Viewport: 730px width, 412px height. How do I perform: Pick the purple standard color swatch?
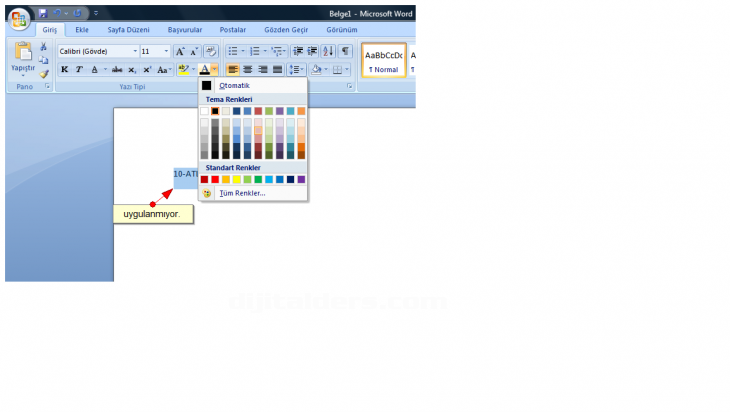301,179
